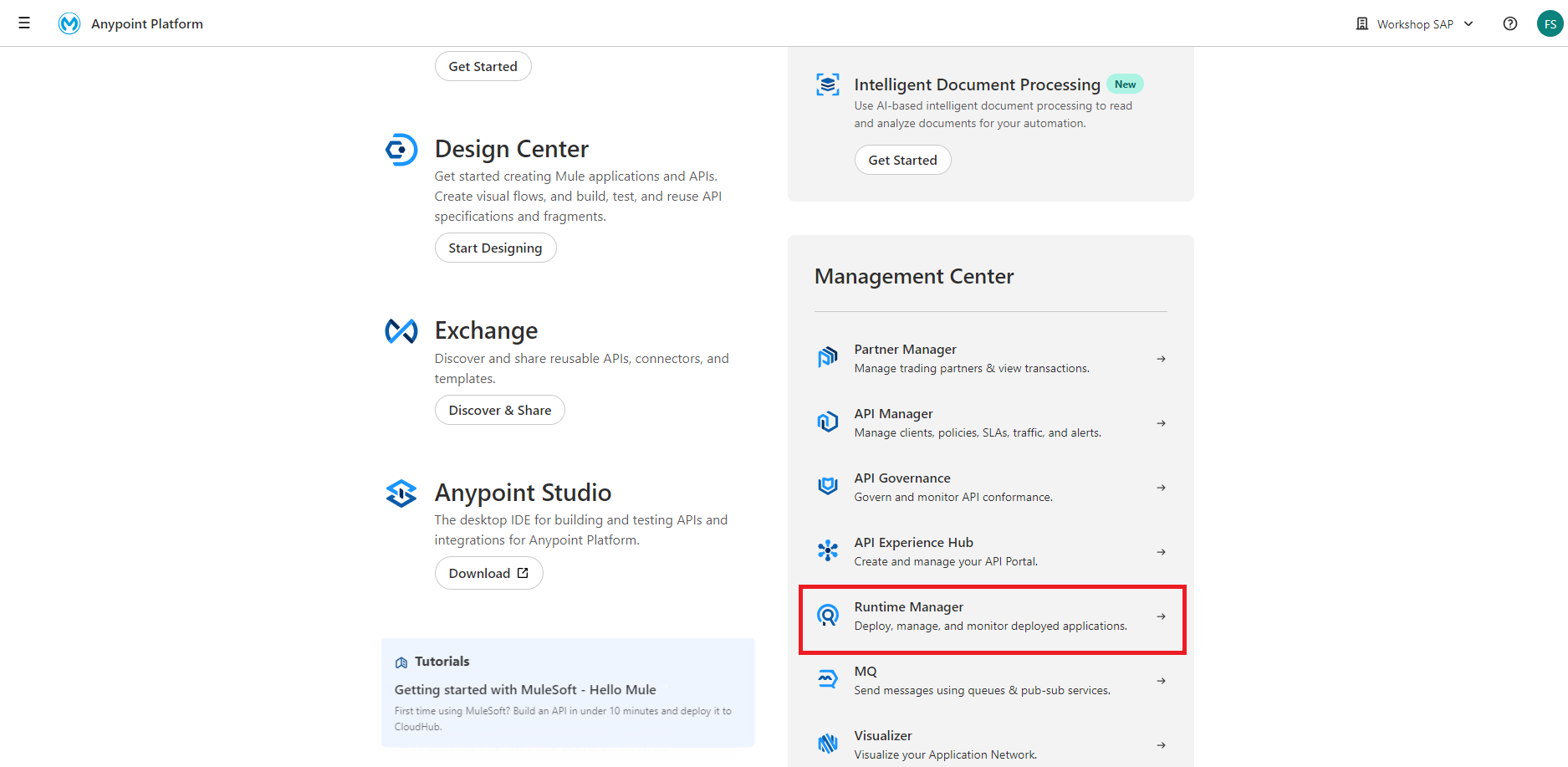Image resolution: width=1568 pixels, height=767 pixels.
Task: Open the Getting started with MuleSoft - Hello Mule tutorial
Action: coord(525,689)
